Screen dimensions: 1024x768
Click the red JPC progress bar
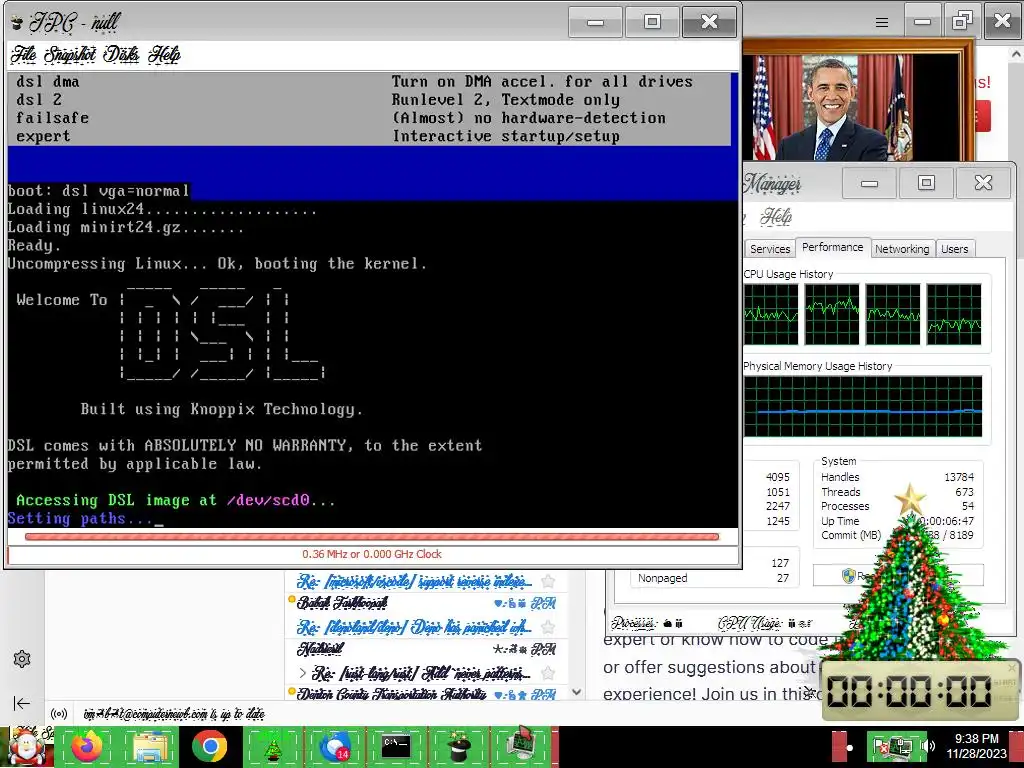pyautogui.click(x=372, y=537)
